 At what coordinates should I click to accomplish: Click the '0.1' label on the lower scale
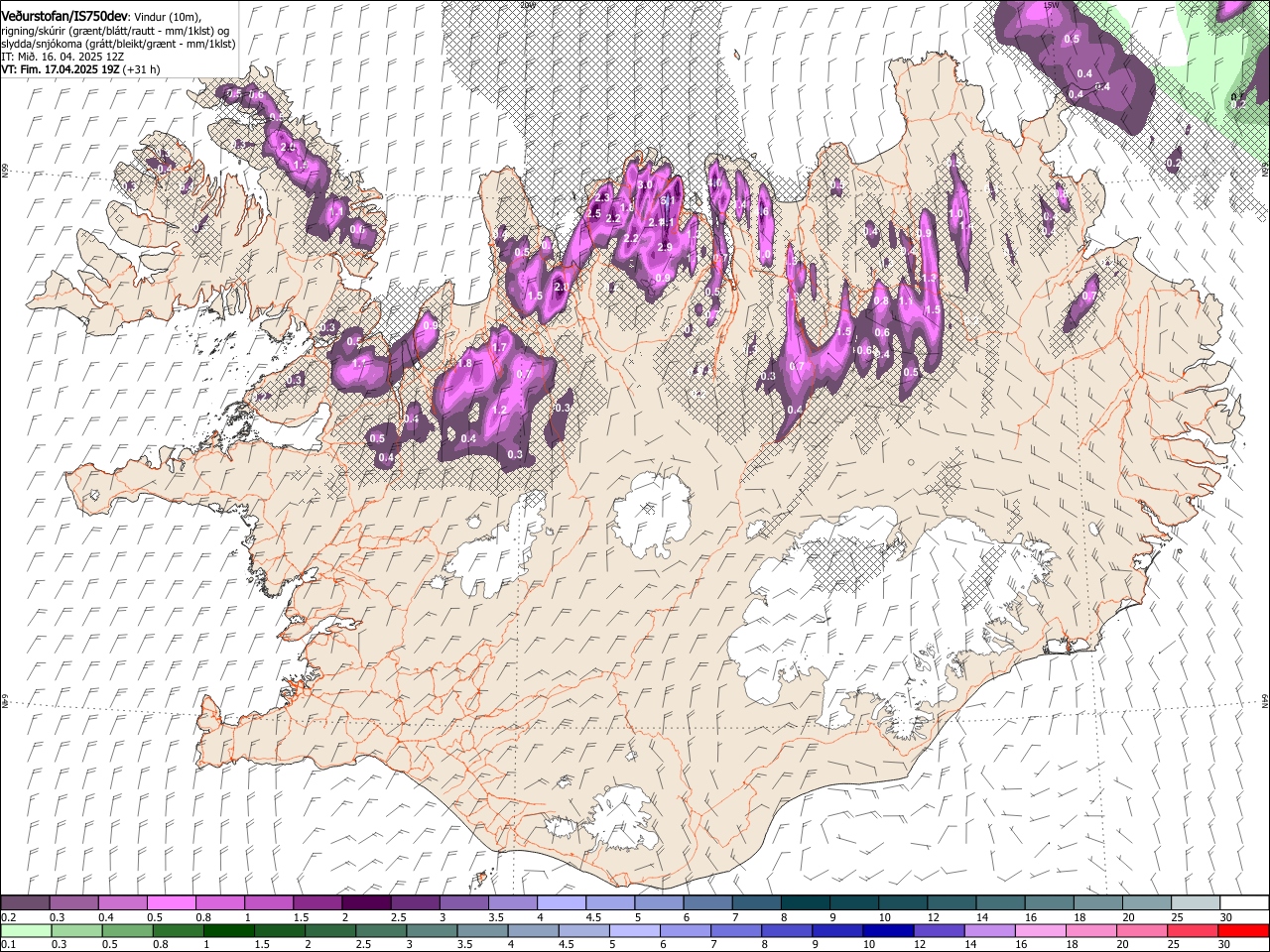point(8,944)
